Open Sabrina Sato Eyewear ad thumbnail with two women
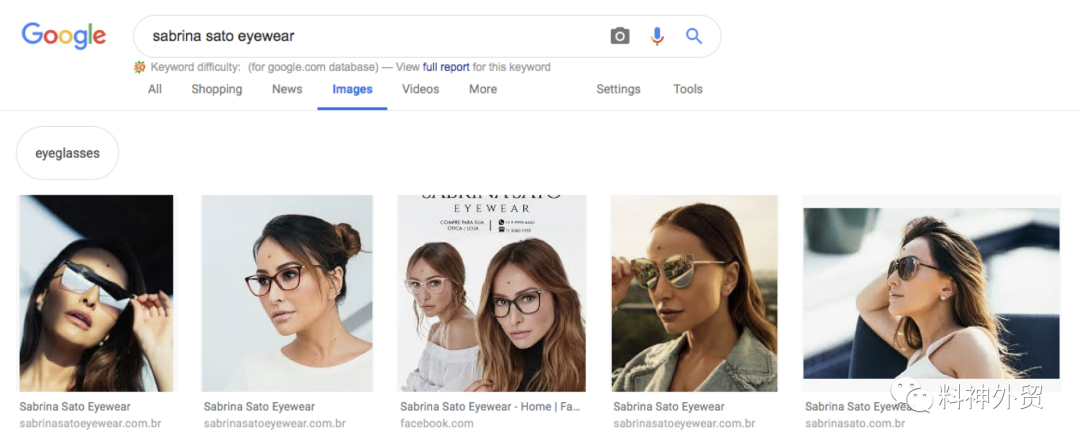 [492, 293]
